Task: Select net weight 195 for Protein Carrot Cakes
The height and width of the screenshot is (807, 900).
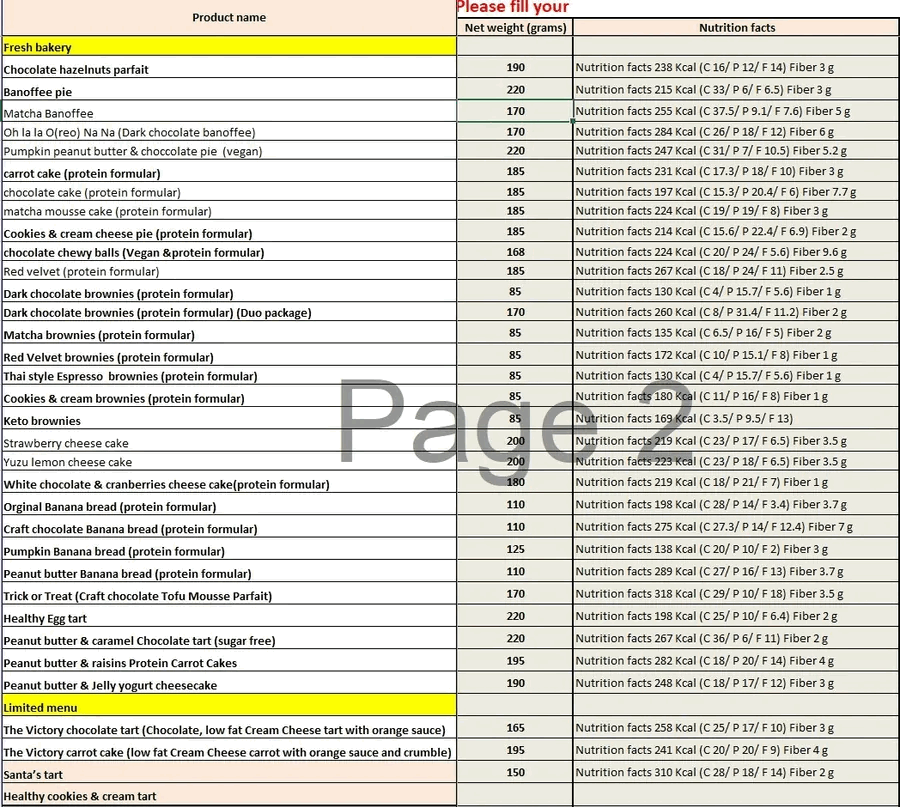Action: point(515,661)
